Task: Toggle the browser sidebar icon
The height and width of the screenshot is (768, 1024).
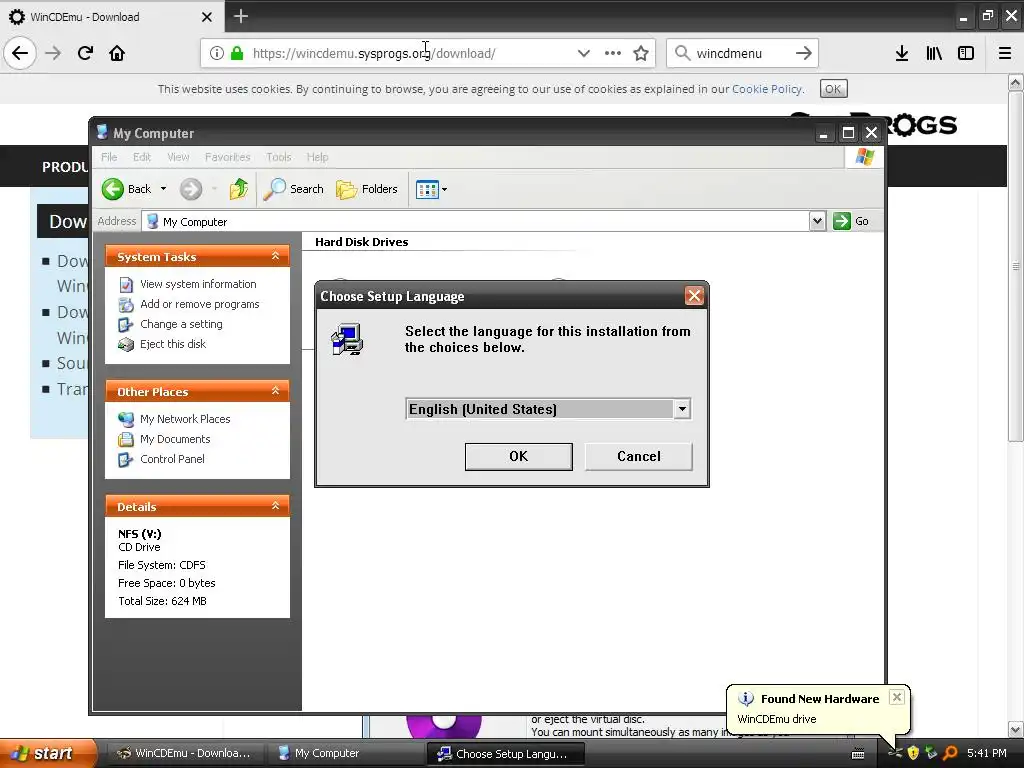Action: (966, 53)
